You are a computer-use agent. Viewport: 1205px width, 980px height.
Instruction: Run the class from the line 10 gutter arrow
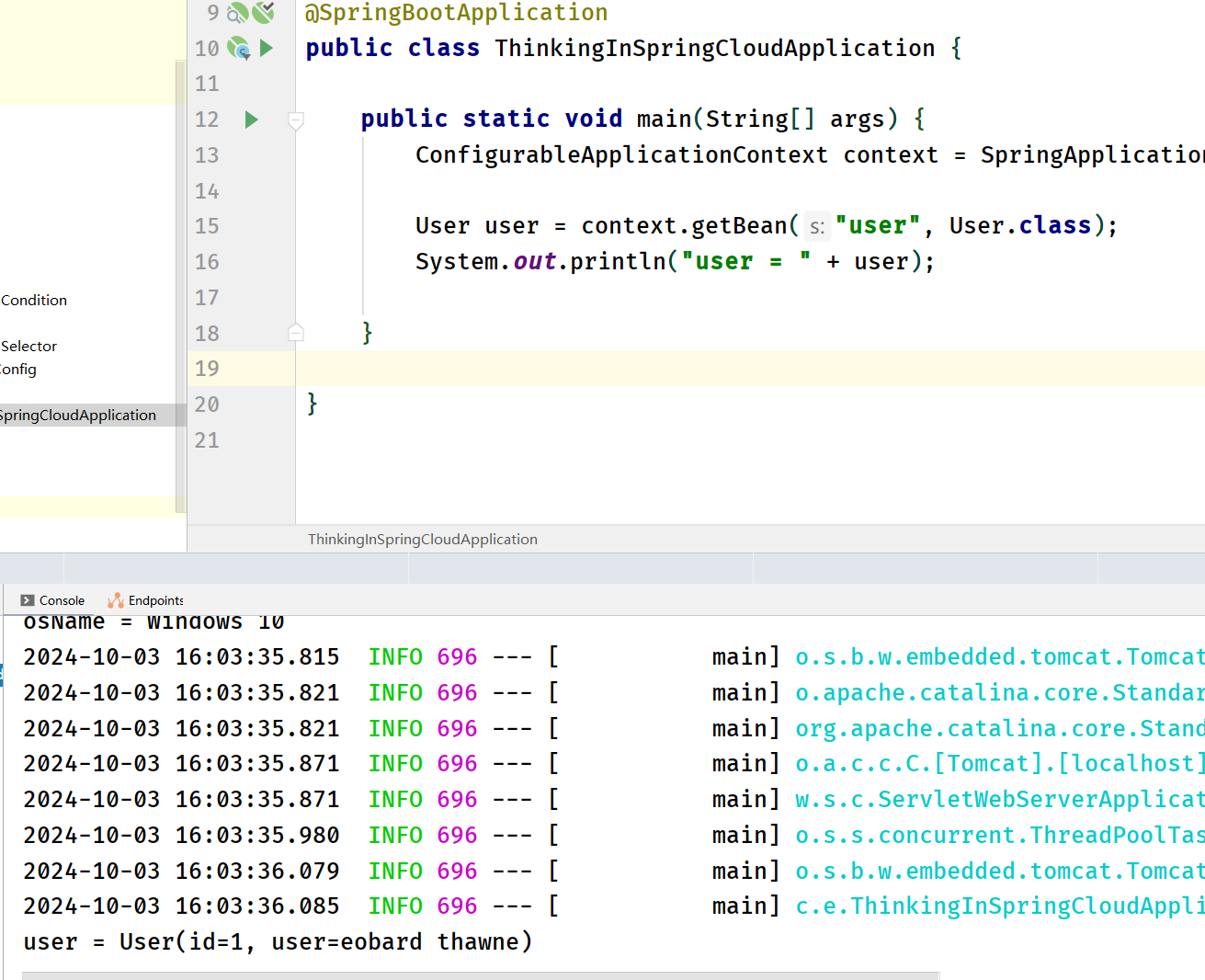click(x=267, y=48)
